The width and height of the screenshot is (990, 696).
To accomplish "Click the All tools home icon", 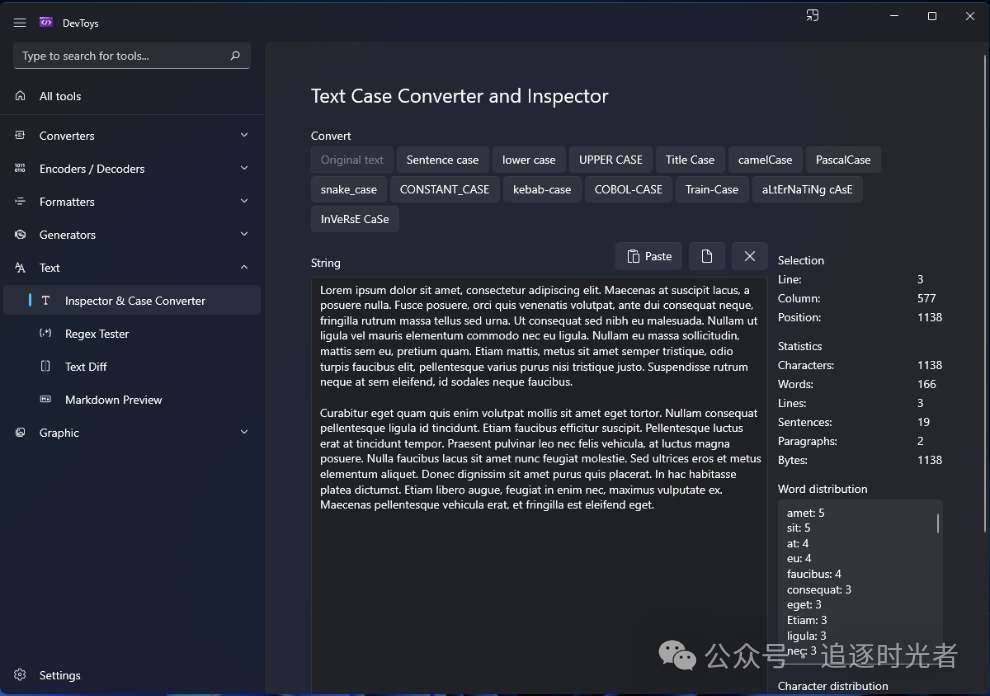I will pyautogui.click(x=20, y=95).
